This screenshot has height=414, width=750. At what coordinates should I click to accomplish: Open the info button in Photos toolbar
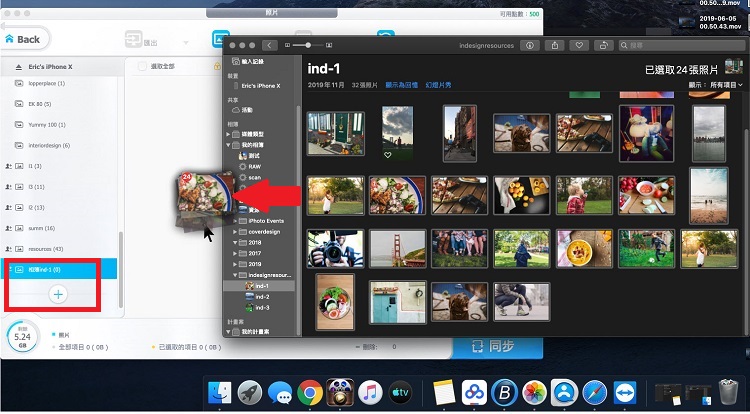tap(529, 45)
